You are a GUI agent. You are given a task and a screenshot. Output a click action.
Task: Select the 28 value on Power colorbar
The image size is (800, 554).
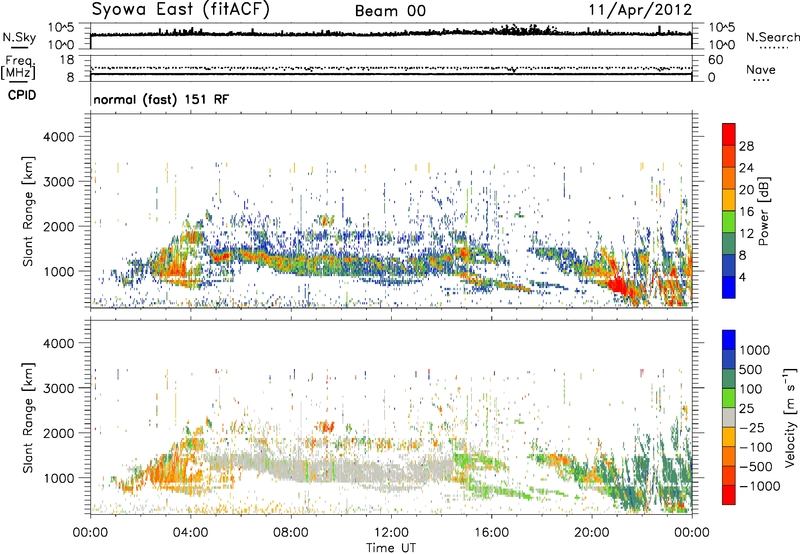click(746, 146)
